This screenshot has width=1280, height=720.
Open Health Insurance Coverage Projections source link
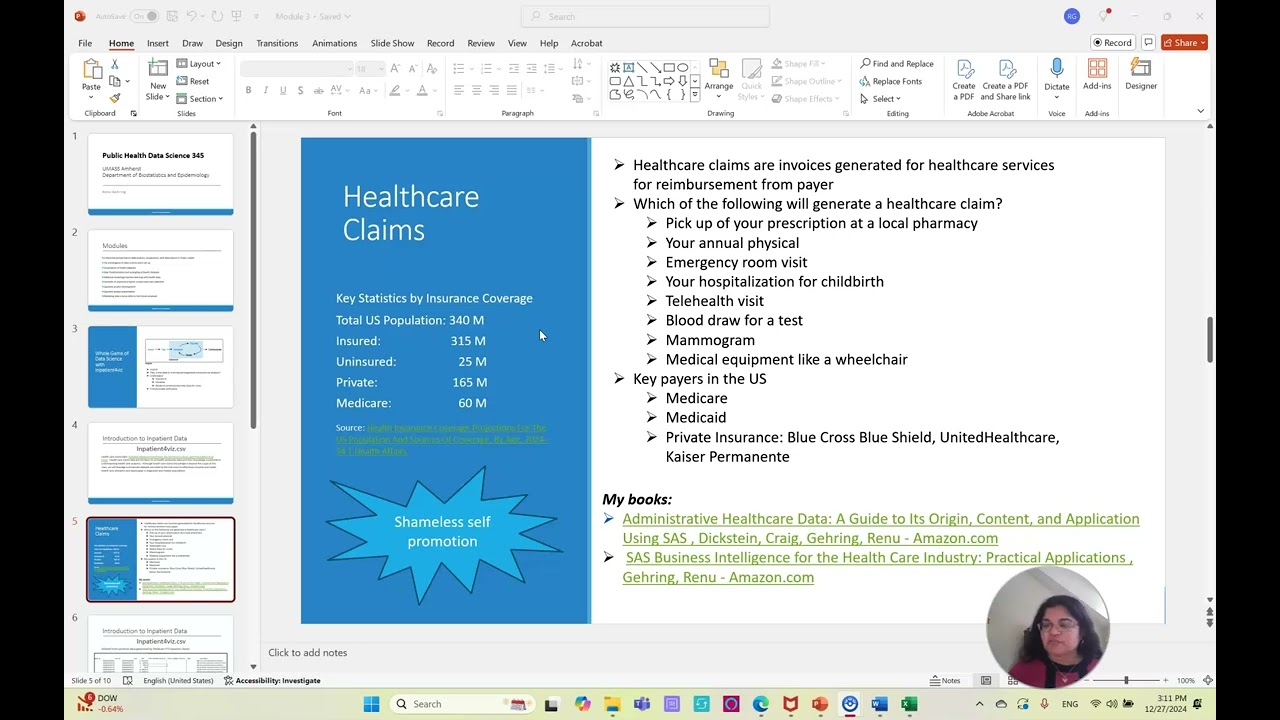tap(442, 439)
